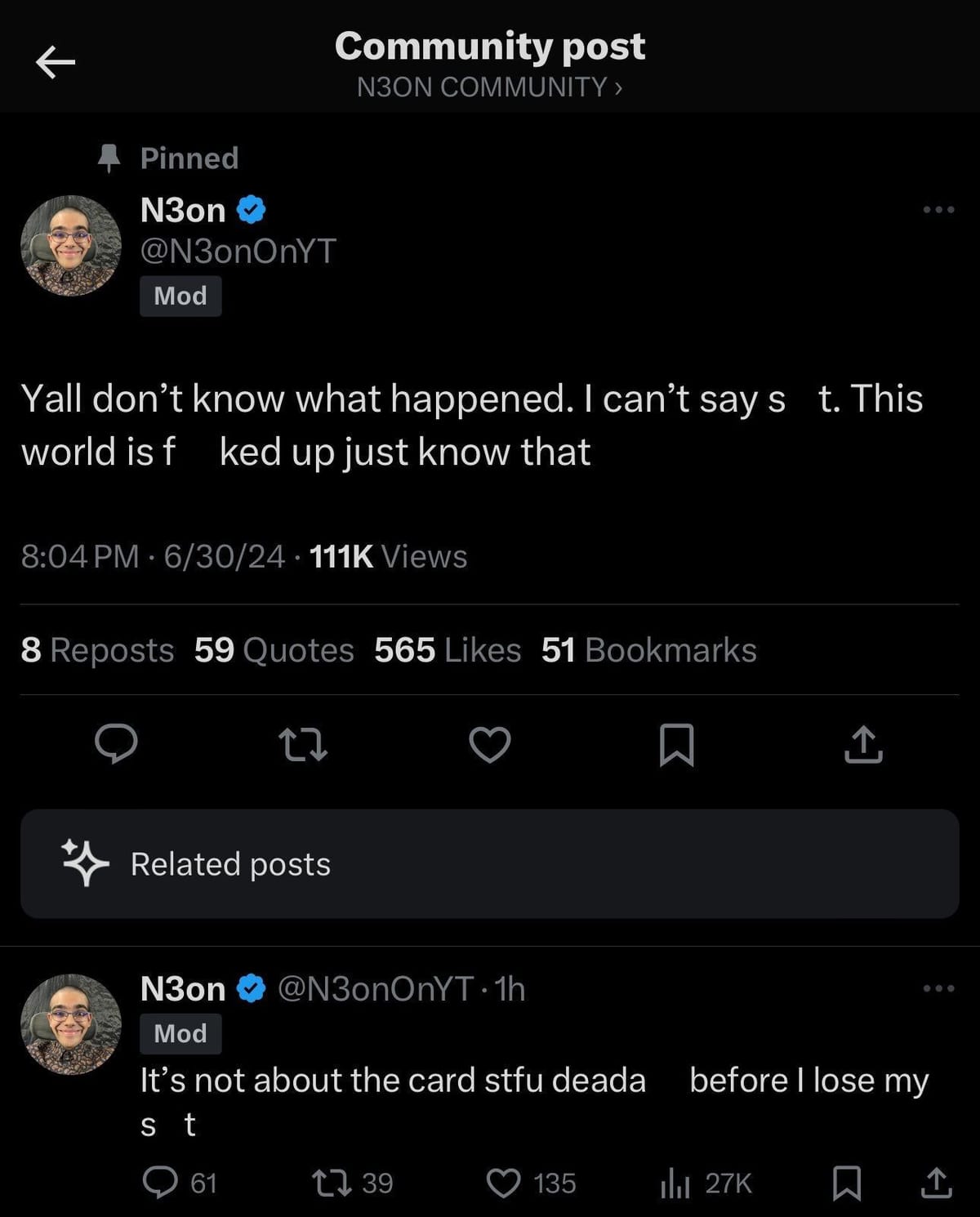Share the pinned post
Image resolution: width=980 pixels, height=1217 pixels.
863,744
